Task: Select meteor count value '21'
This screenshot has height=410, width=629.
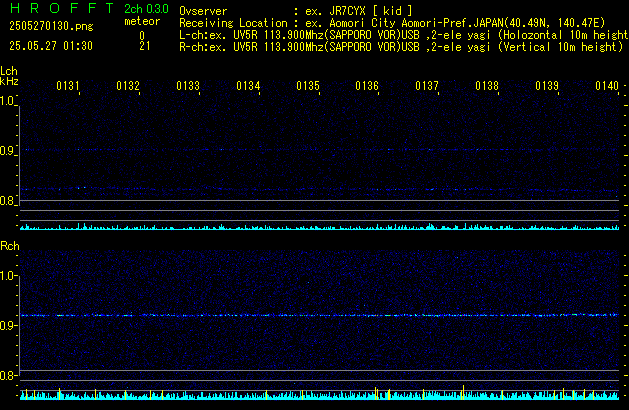Action: pyautogui.click(x=145, y=46)
